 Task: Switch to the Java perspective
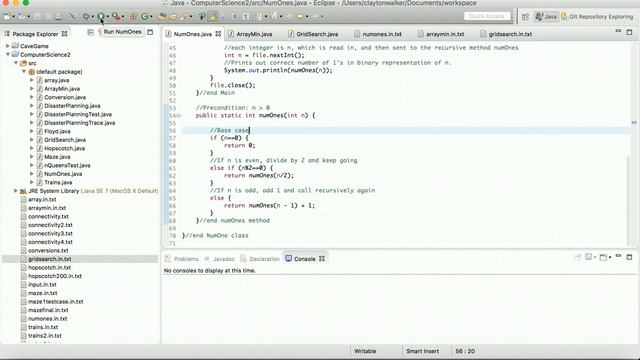tap(546, 17)
